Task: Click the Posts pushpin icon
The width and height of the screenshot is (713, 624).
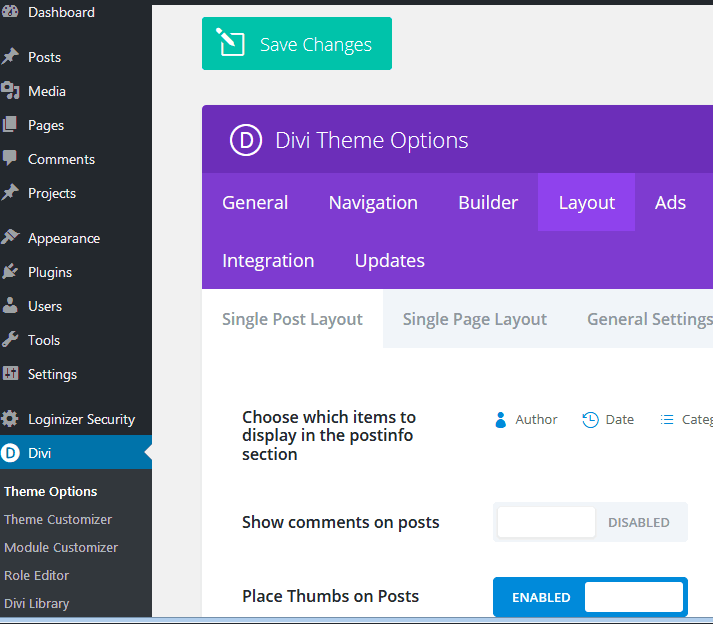Action: click(x=10, y=57)
